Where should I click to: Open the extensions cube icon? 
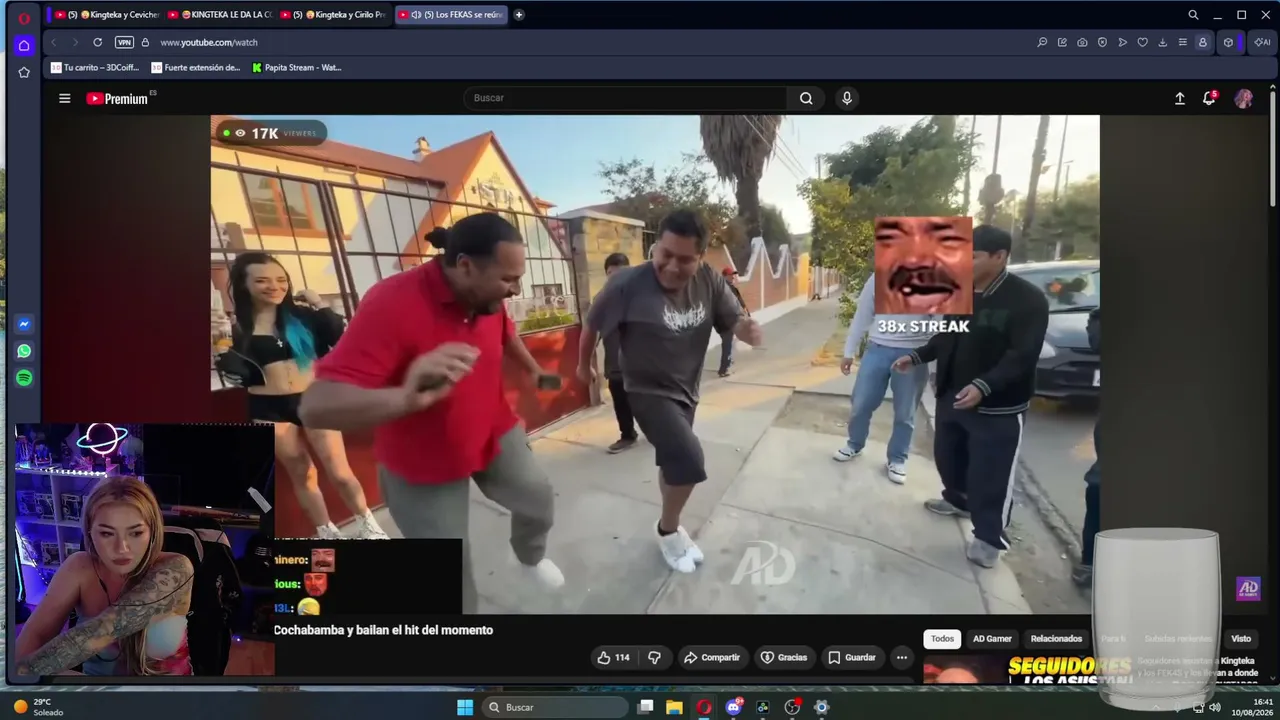1229,42
